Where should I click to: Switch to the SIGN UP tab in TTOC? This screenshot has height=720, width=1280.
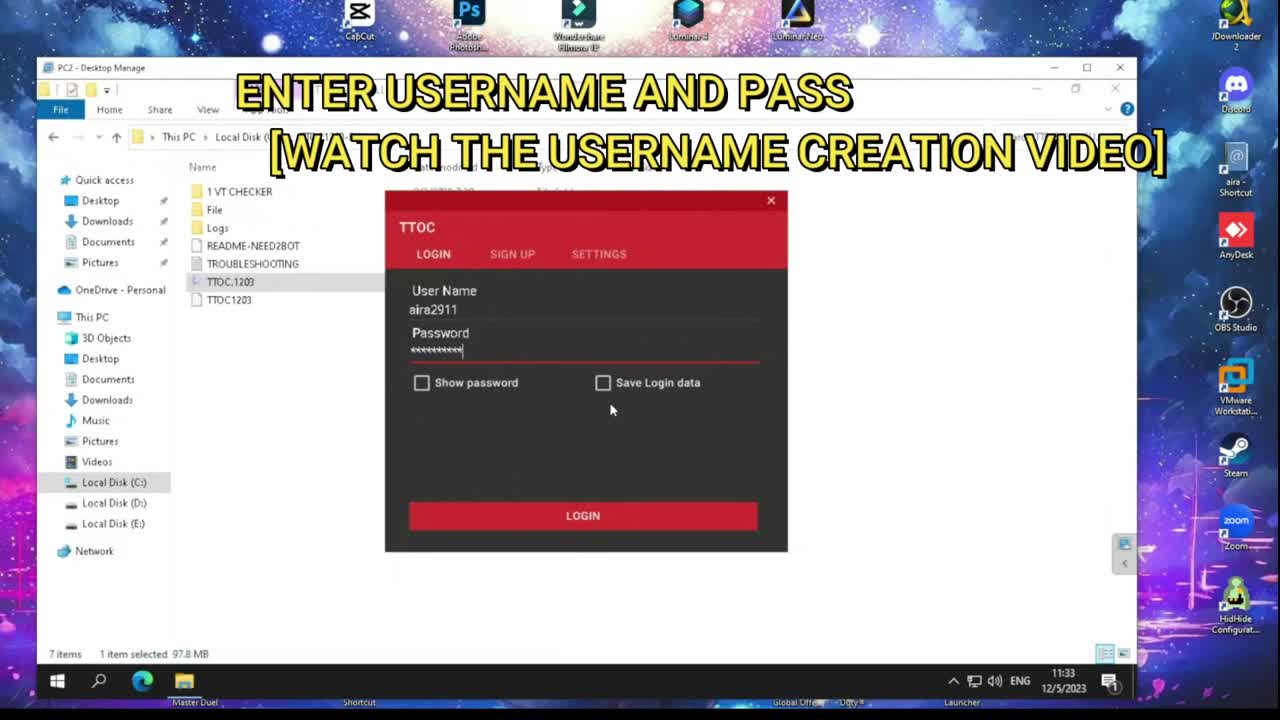point(512,254)
